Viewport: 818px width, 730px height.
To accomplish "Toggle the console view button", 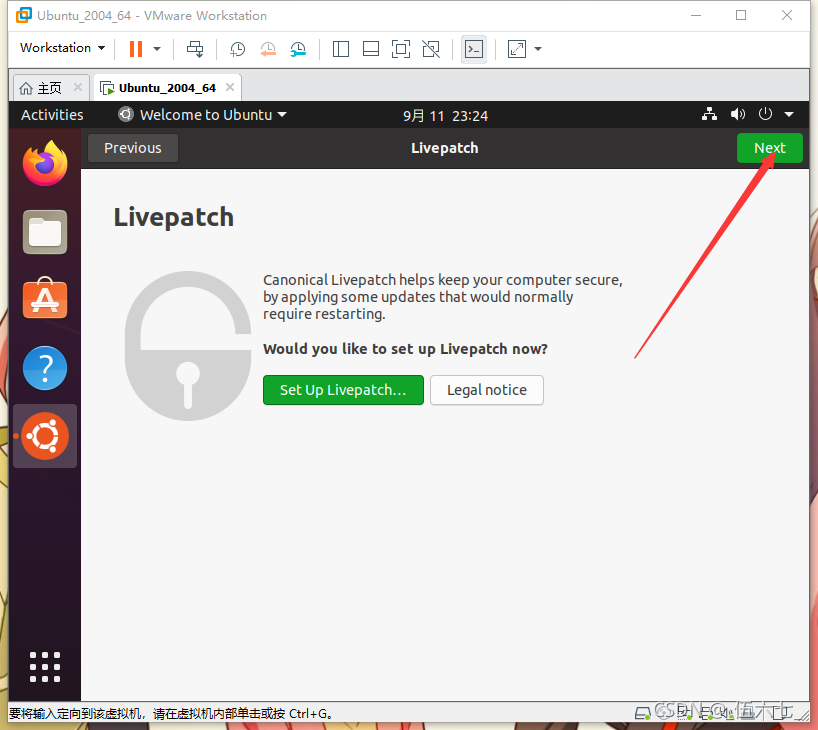I will click(x=474, y=49).
